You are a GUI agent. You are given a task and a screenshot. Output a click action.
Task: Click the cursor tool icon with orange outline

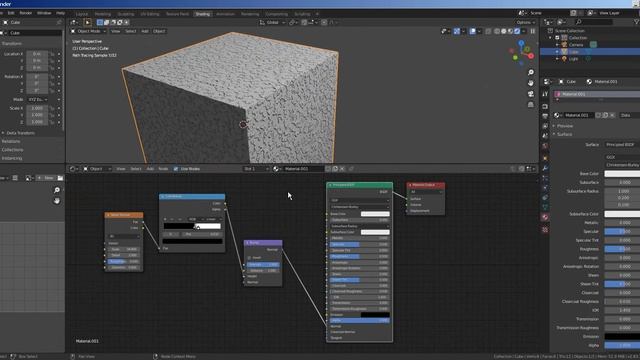[87, 22]
